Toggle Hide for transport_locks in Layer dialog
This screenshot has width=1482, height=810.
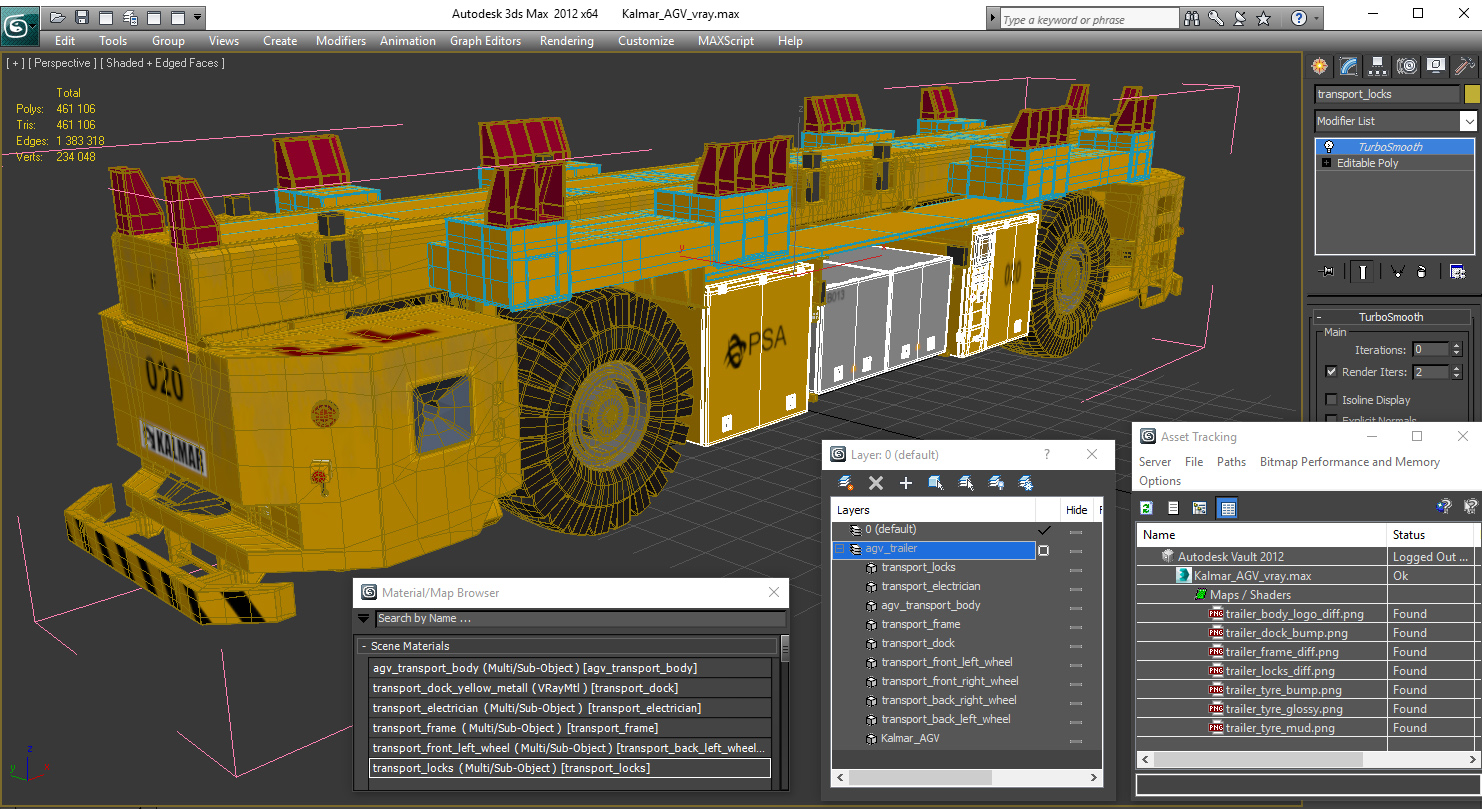click(x=1076, y=568)
